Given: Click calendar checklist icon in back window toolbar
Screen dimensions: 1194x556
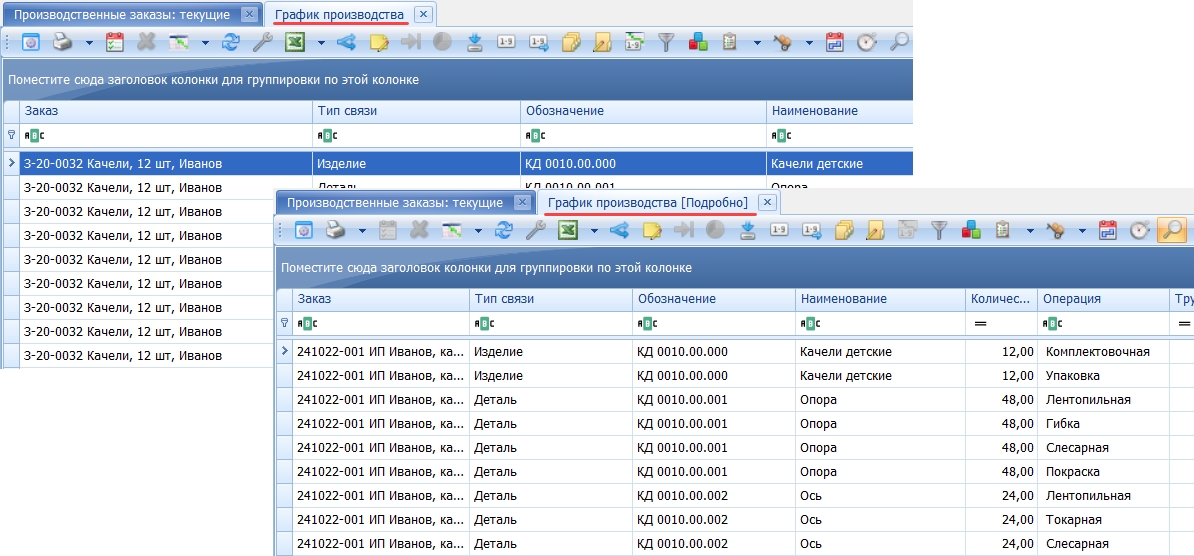Looking at the screenshot, I should (115, 43).
